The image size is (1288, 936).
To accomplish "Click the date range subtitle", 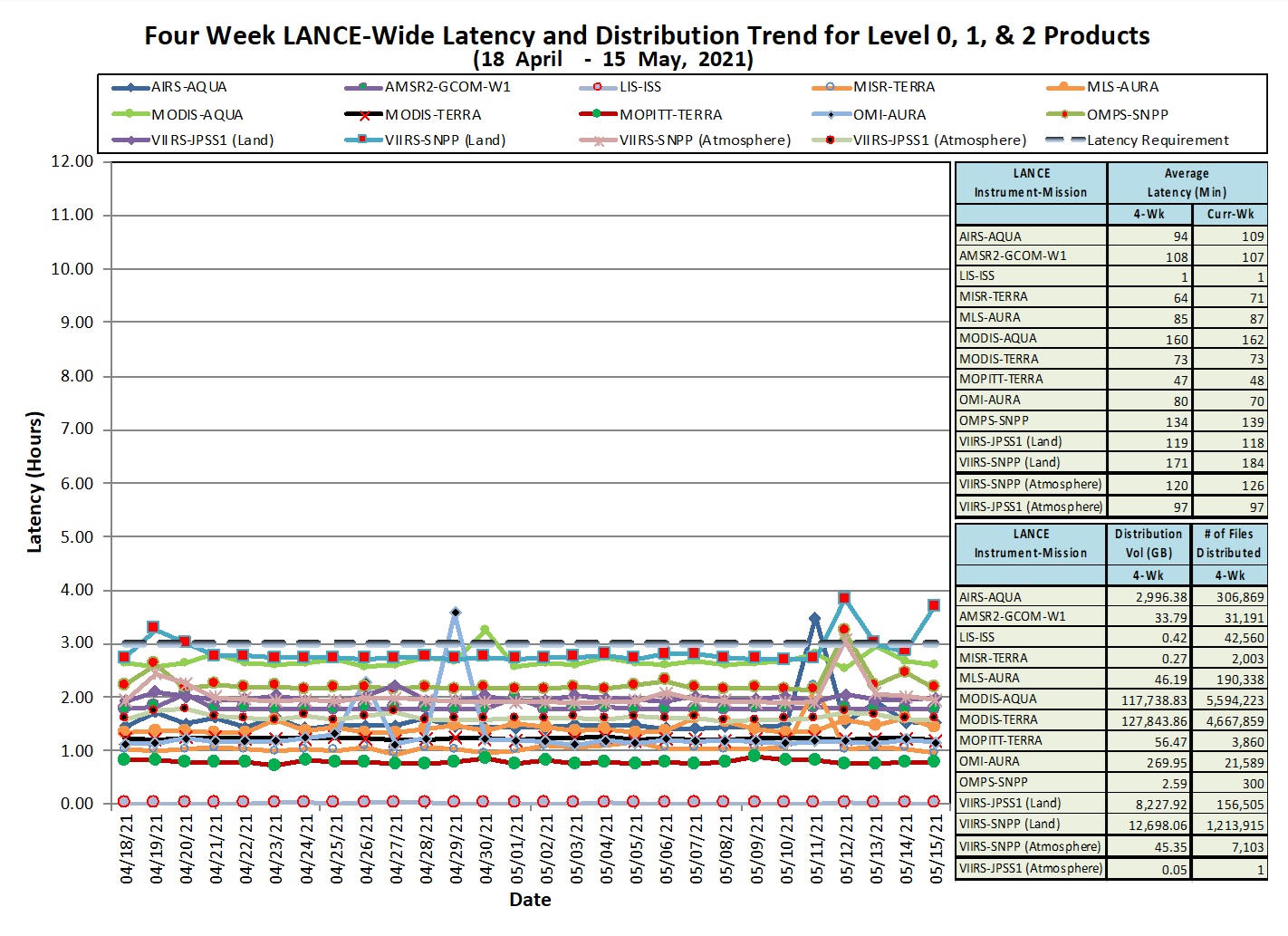I will coord(613,60).
